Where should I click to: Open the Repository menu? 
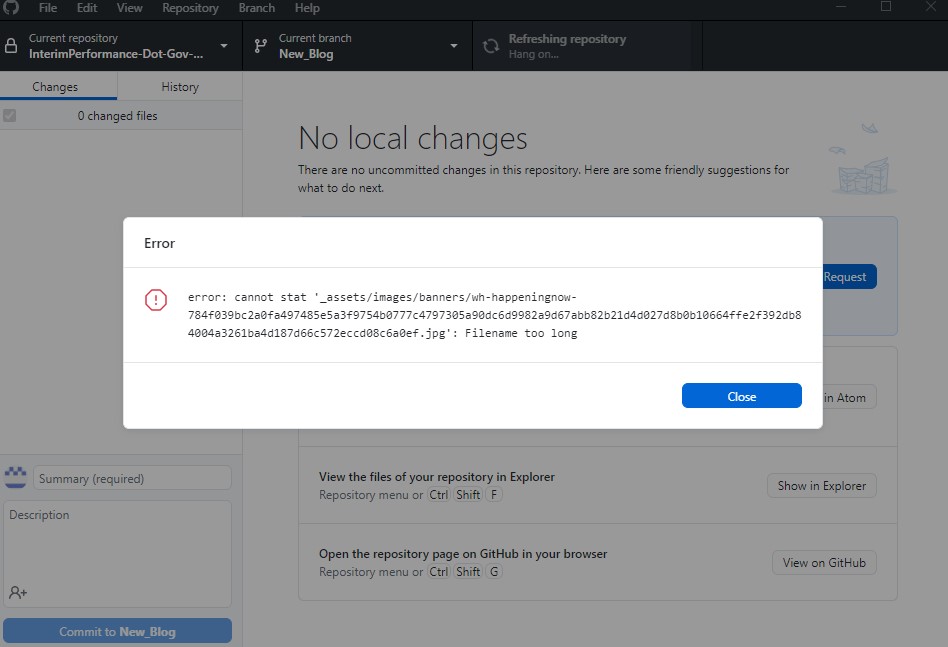[x=190, y=8]
